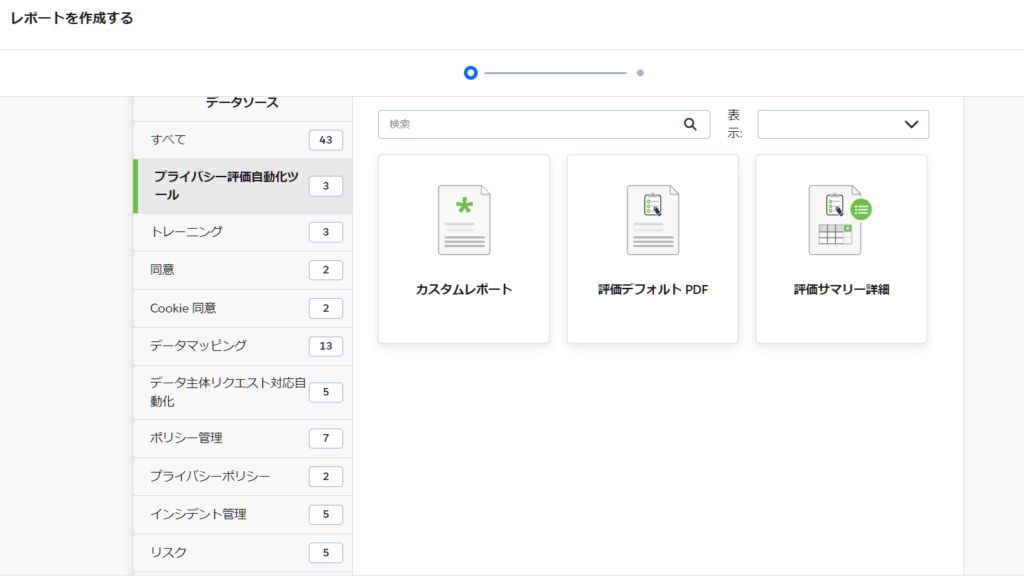Select the カスタムレポート asterisk document icon

464,220
